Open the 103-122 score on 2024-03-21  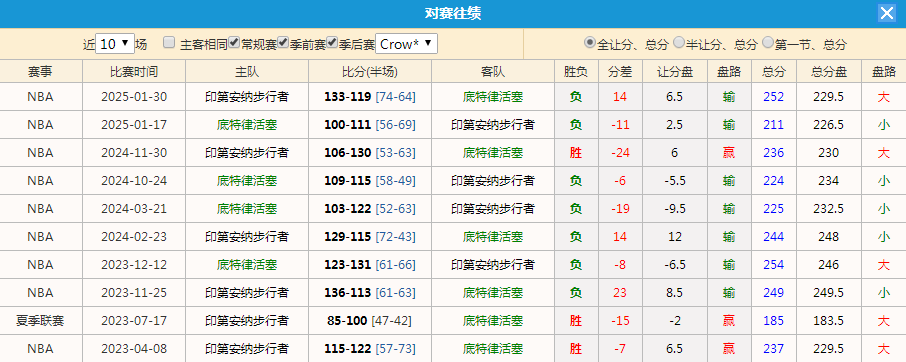pyautogui.click(x=347, y=208)
